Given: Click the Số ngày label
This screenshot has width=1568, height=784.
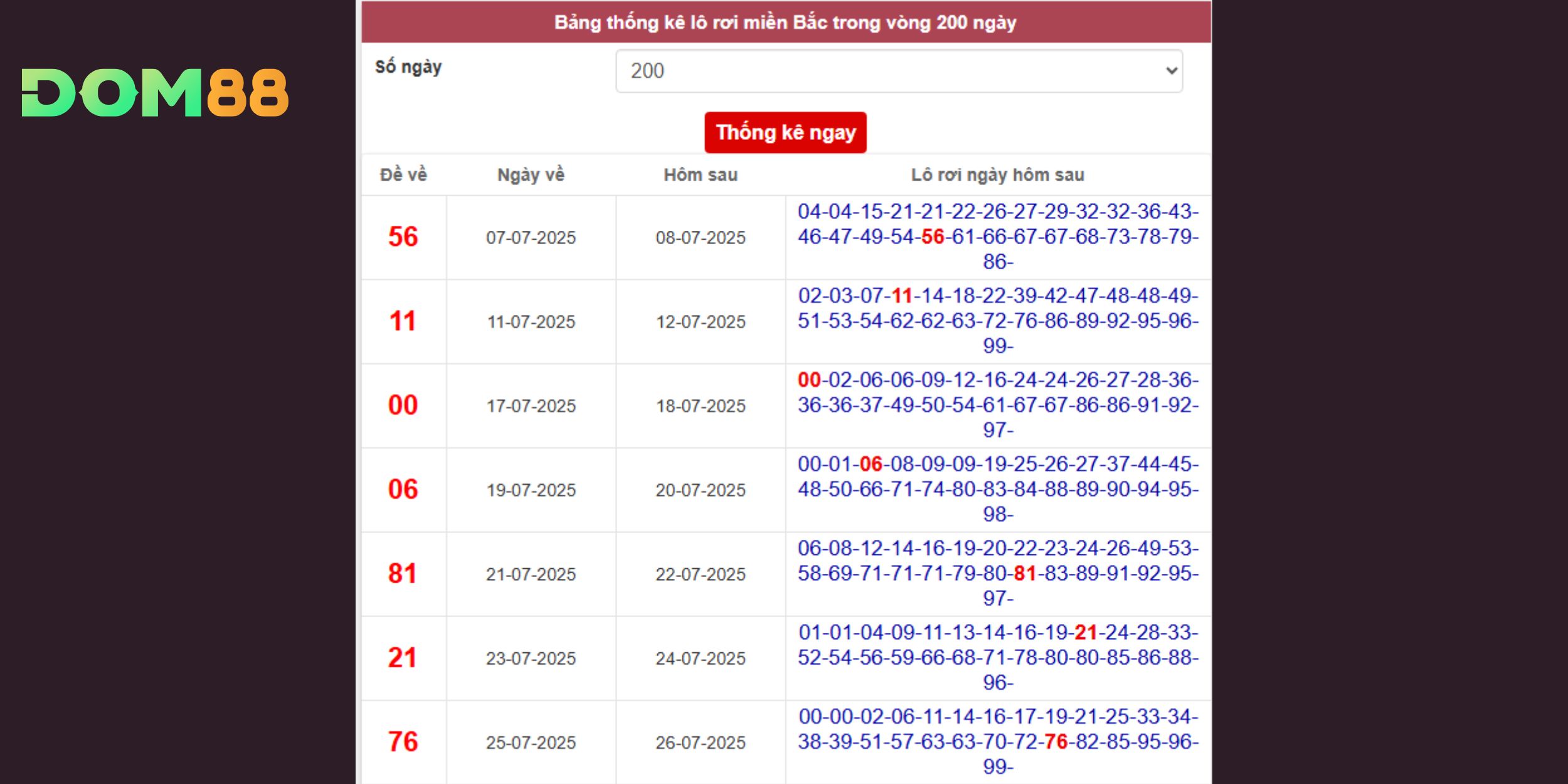Looking at the screenshot, I should (408, 67).
